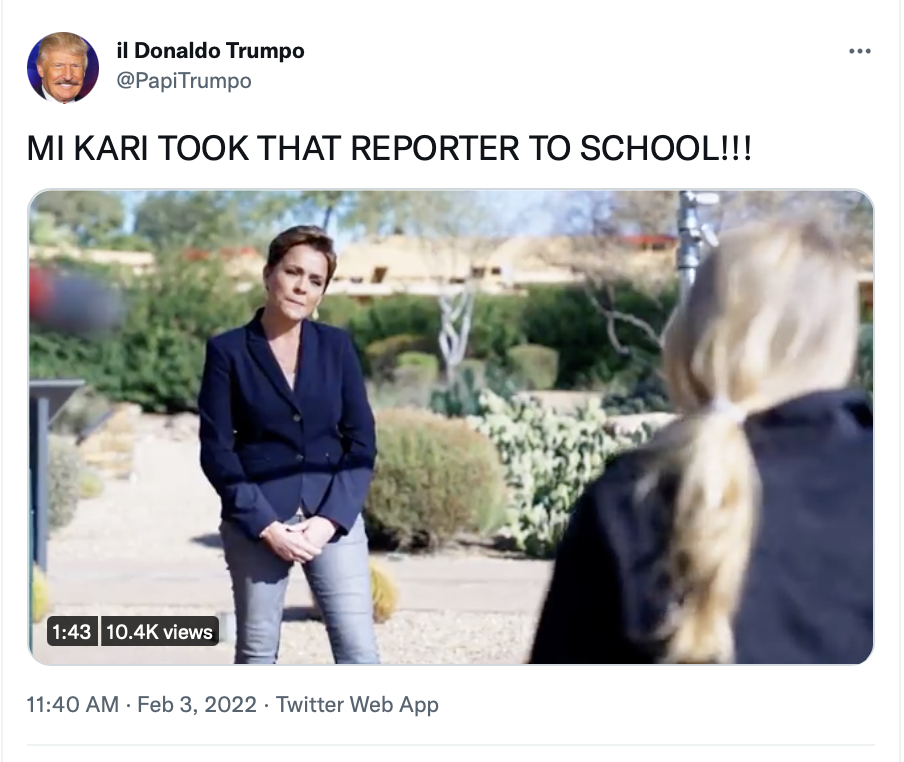Click the @PapiTrumpo handle
Screen dimensions: 904x762
coord(184,81)
